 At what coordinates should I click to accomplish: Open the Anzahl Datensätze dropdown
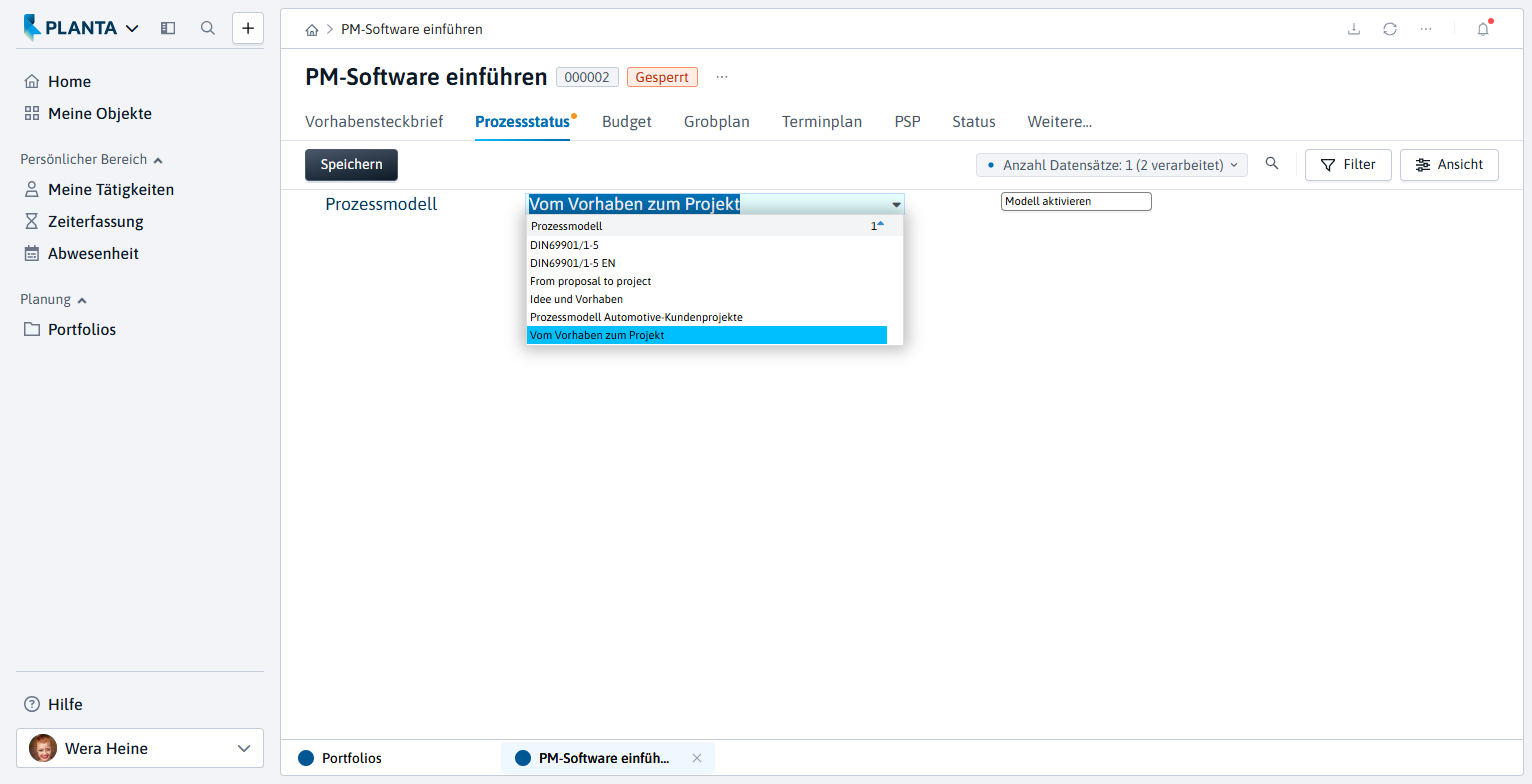tap(1112, 165)
